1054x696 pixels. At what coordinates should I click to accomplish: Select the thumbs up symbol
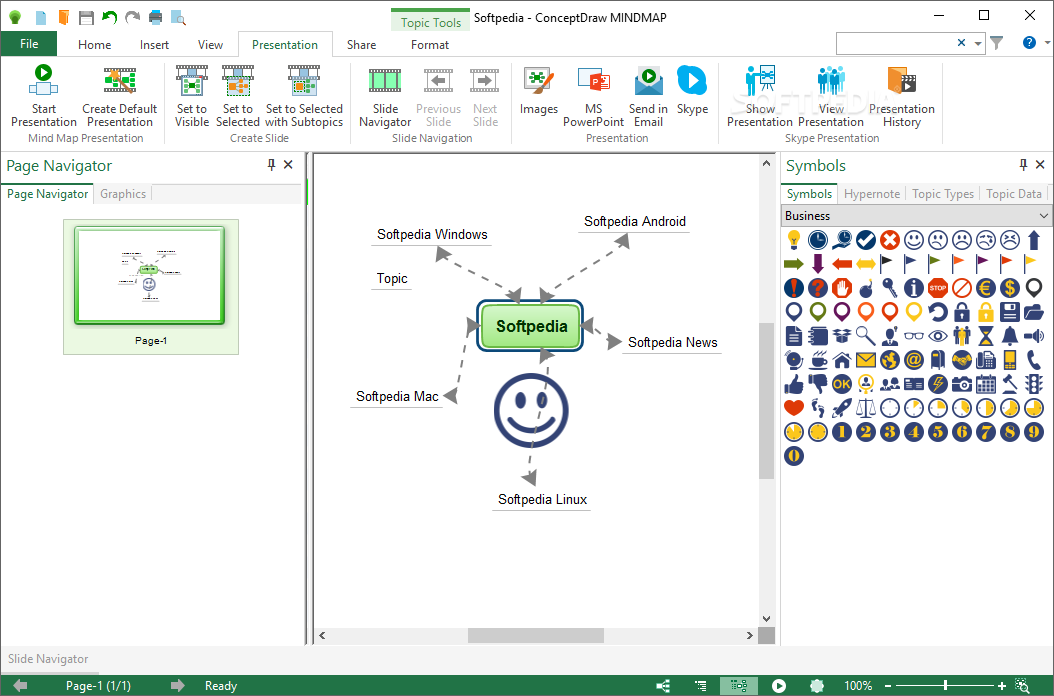click(x=794, y=384)
